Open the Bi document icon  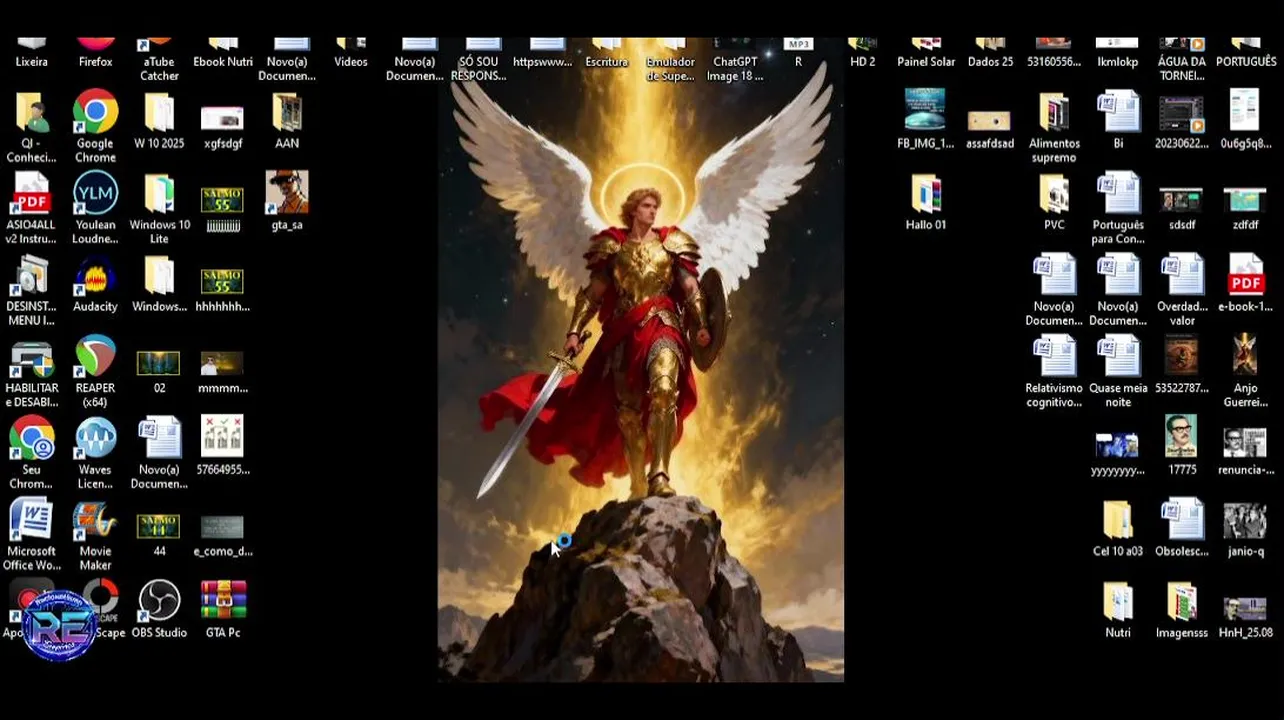pyautogui.click(x=1118, y=112)
